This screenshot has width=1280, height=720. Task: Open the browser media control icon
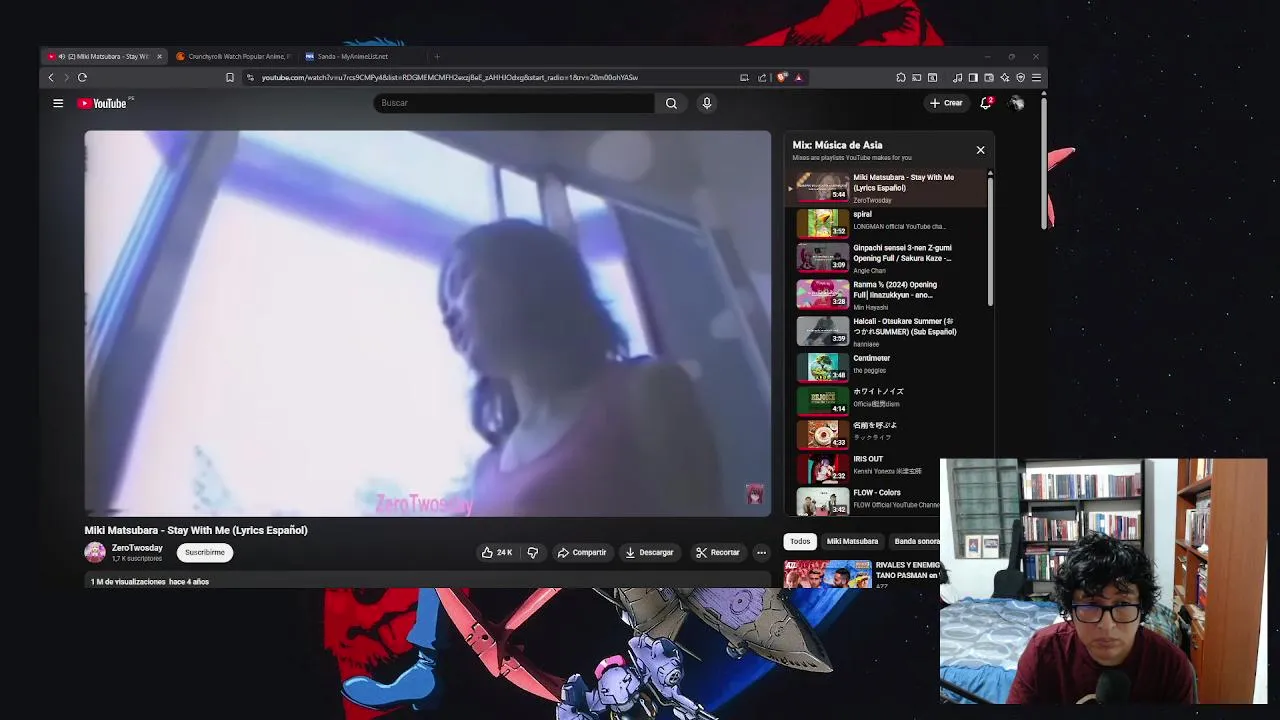[x=958, y=77]
